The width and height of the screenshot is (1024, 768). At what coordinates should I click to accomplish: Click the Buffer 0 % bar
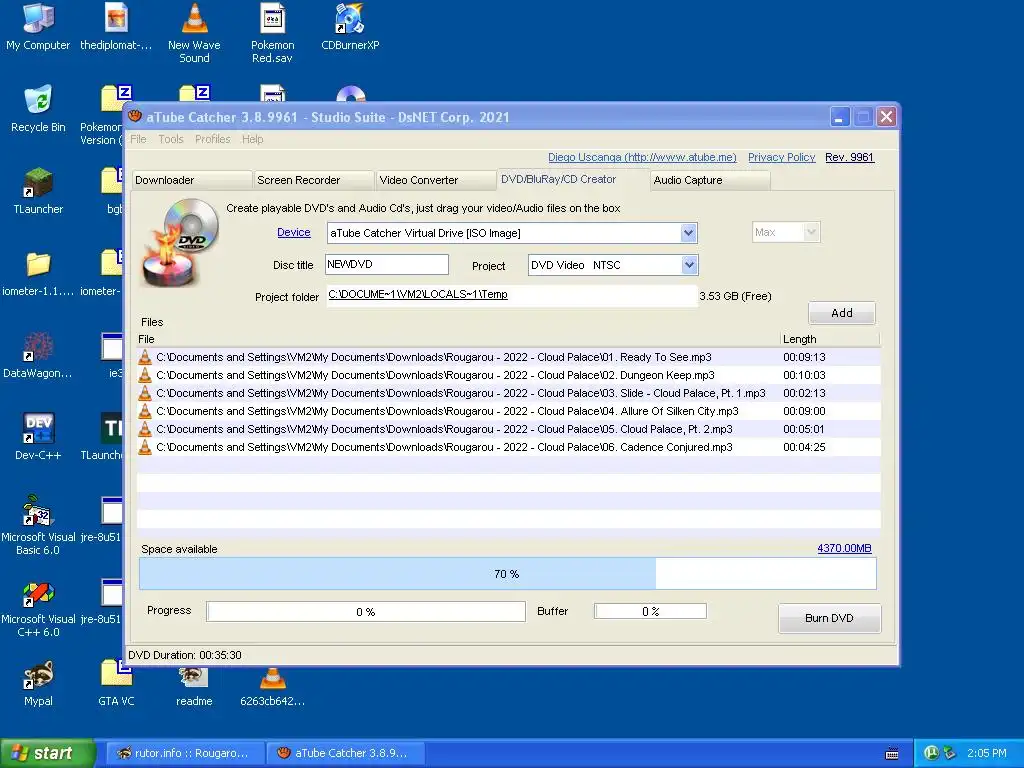pos(650,611)
